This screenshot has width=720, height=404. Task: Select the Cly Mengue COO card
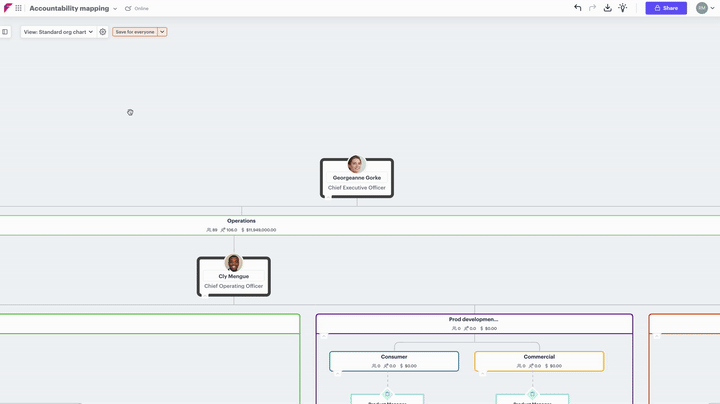click(x=234, y=277)
